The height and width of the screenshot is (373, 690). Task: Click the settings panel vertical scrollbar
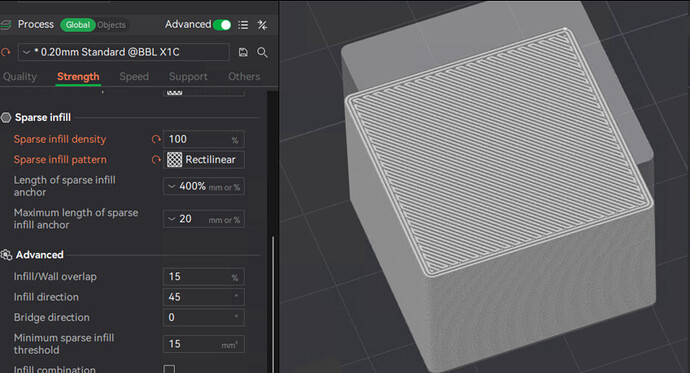pos(273,304)
